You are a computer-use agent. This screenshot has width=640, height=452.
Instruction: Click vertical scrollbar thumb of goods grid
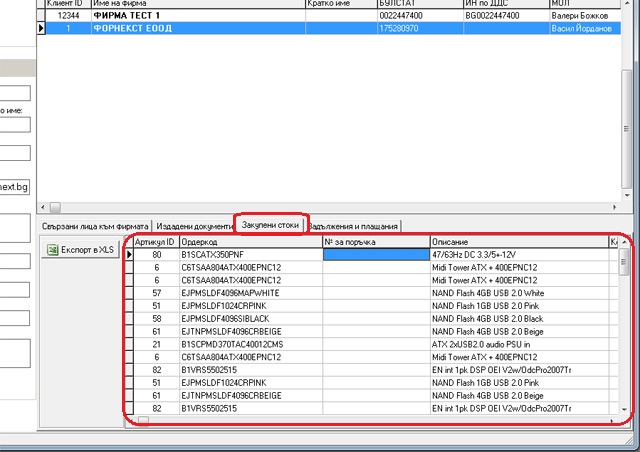click(x=624, y=262)
